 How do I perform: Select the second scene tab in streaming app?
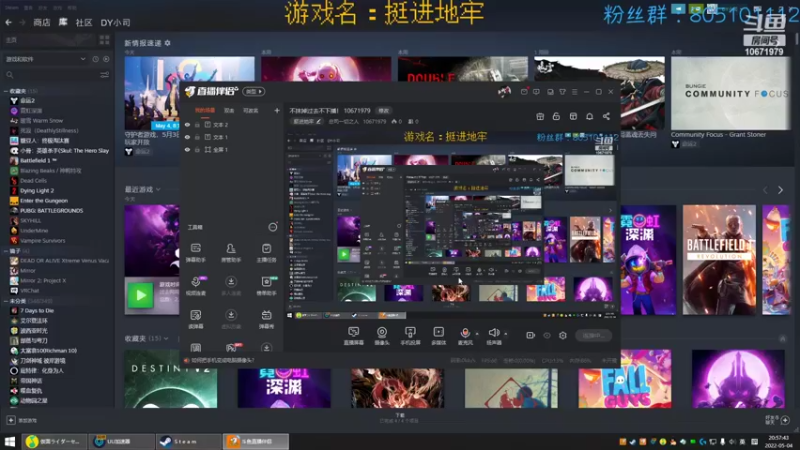pyautogui.click(x=229, y=110)
